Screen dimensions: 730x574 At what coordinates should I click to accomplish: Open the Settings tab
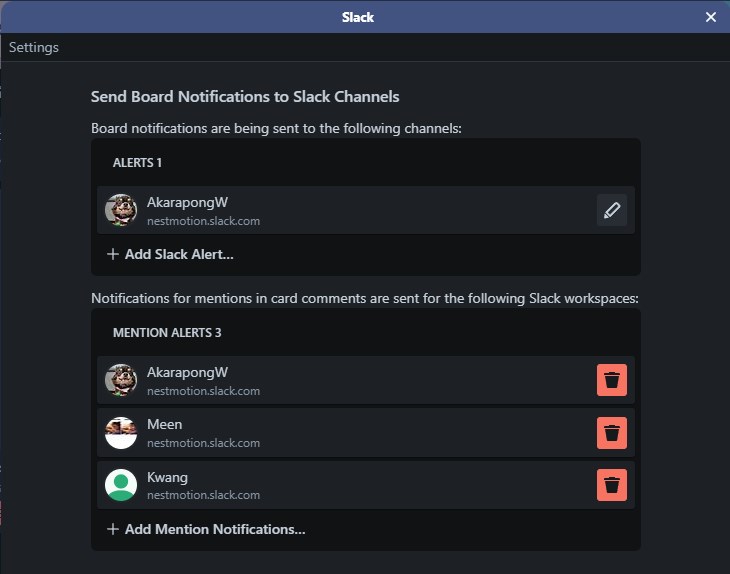(34, 47)
